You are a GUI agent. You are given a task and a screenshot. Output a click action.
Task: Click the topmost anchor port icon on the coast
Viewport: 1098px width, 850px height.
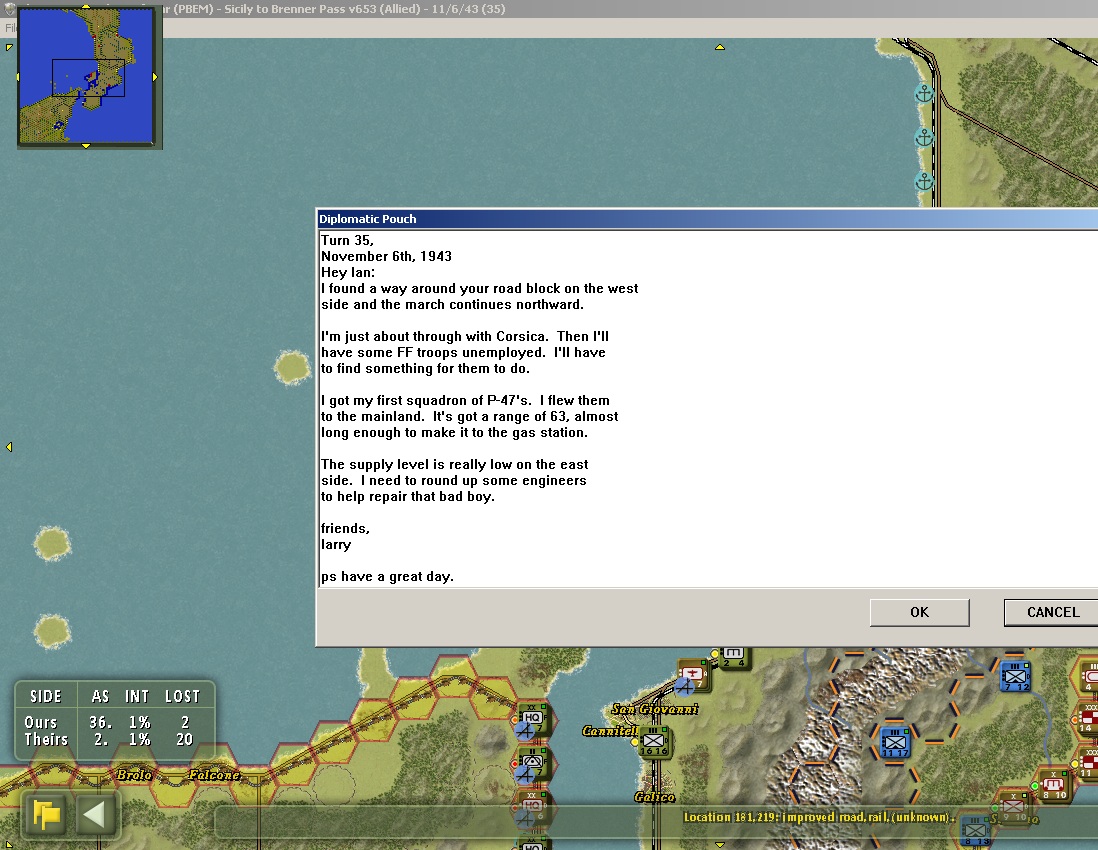click(x=924, y=93)
